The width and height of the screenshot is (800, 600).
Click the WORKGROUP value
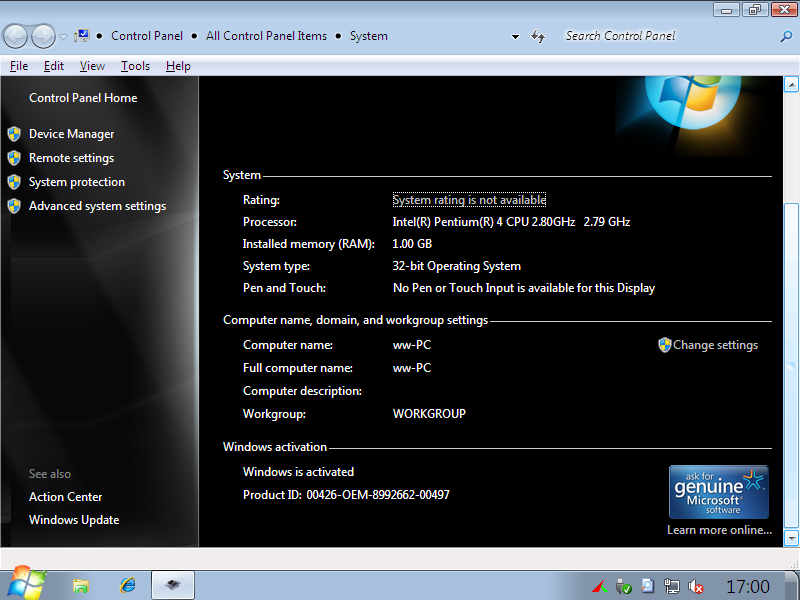pyautogui.click(x=429, y=414)
